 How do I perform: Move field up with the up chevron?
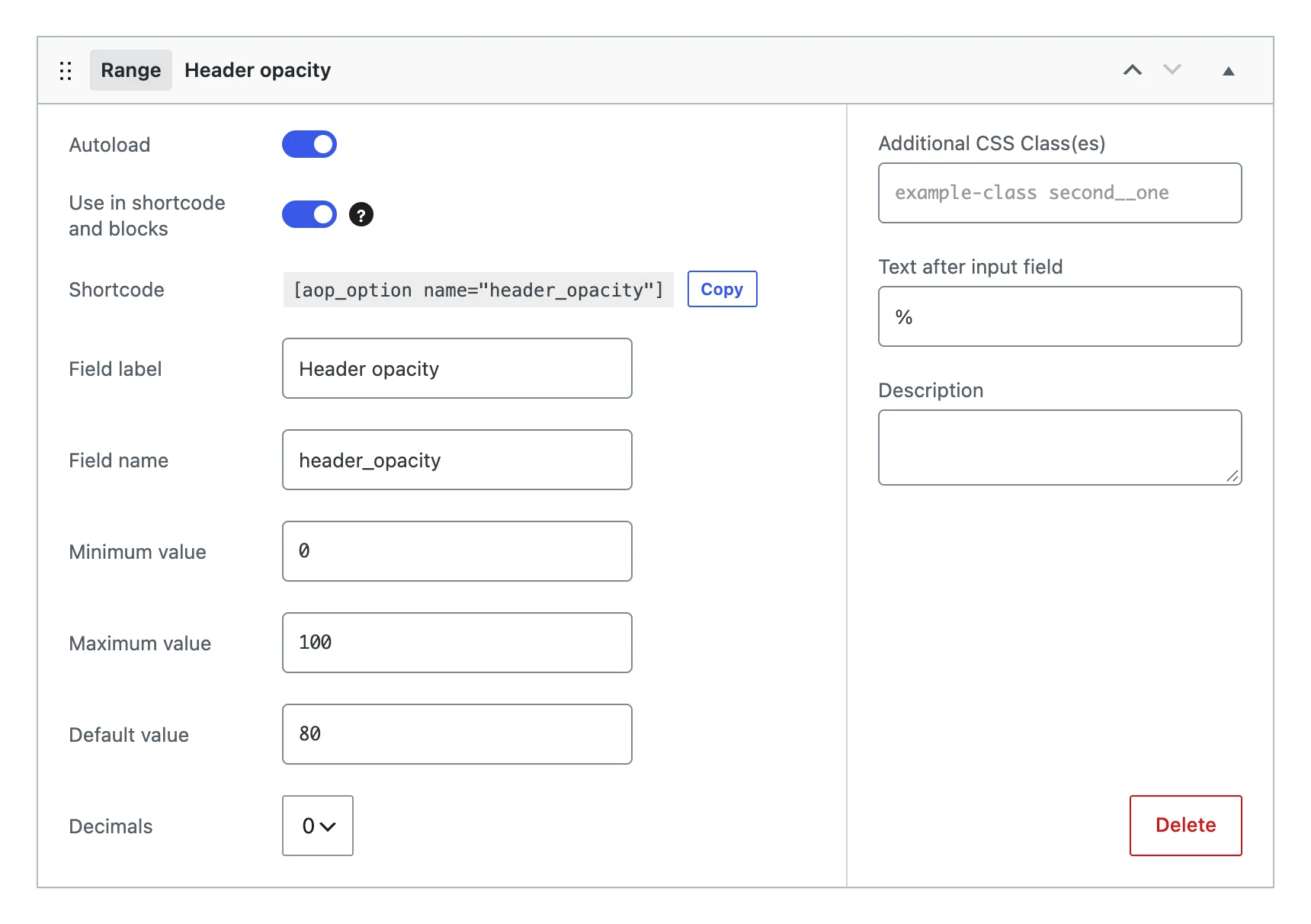pos(1133,70)
